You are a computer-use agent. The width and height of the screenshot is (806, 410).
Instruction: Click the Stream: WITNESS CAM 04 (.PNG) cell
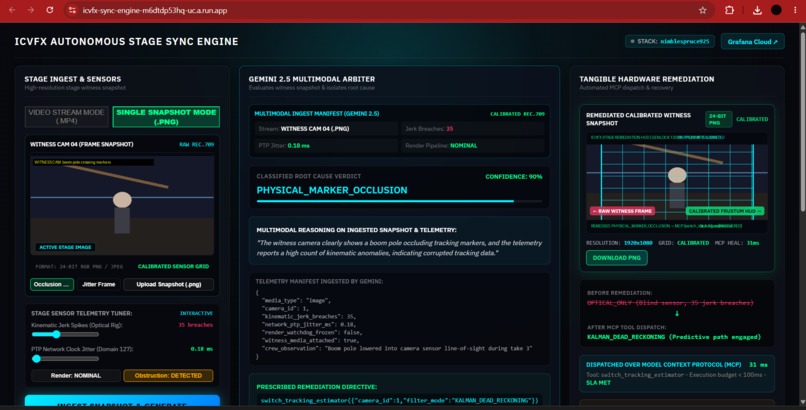326,128
